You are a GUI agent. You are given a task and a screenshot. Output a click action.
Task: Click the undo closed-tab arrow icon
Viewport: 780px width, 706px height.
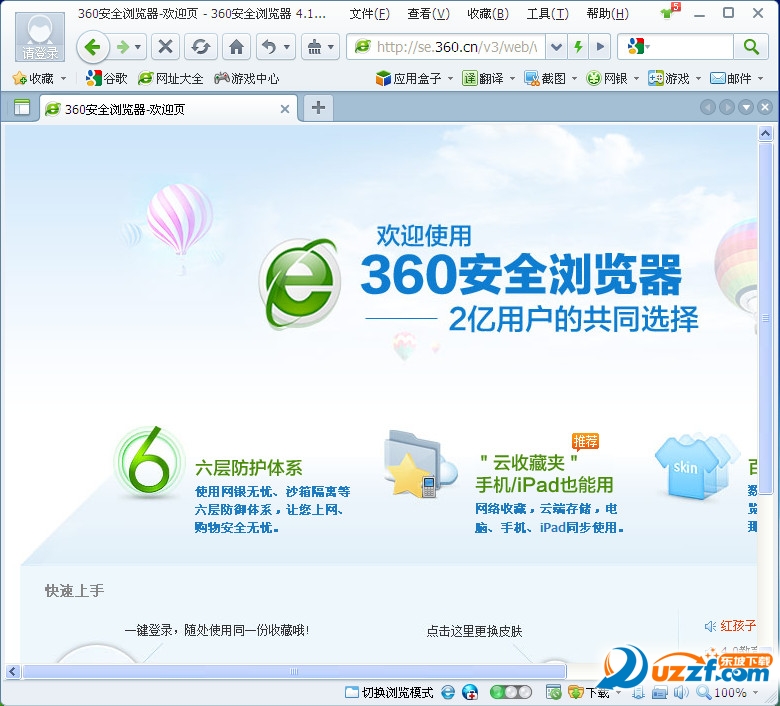[269, 47]
